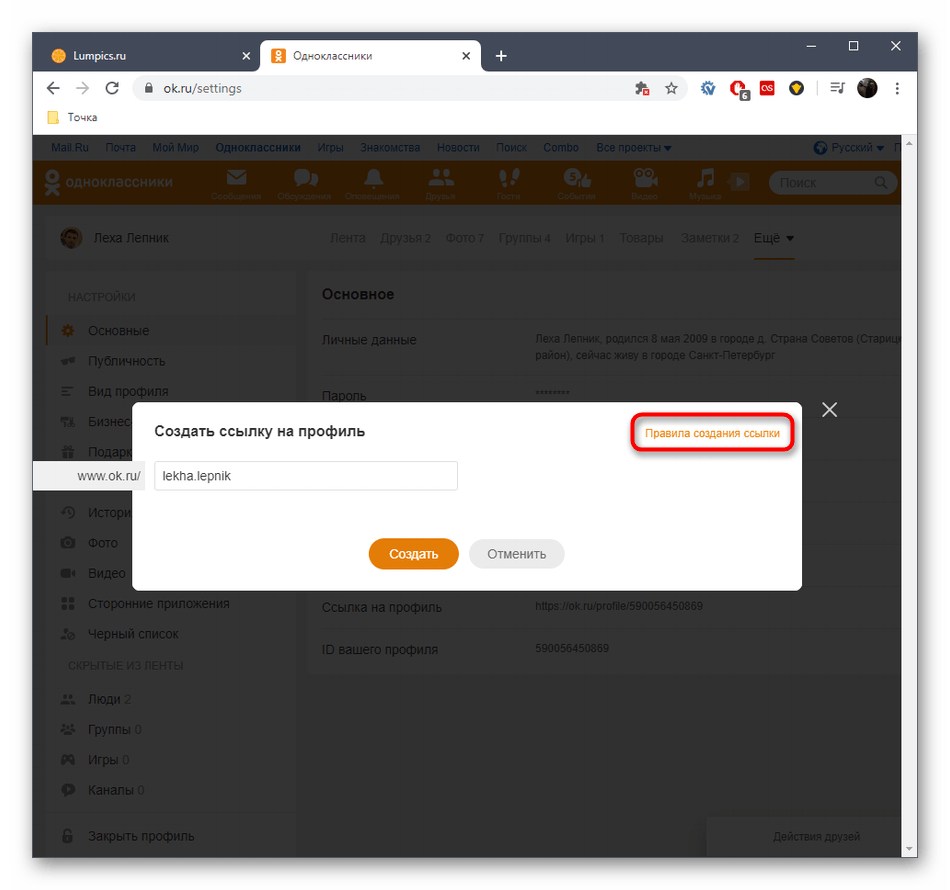Click the Создать button

[413, 554]
